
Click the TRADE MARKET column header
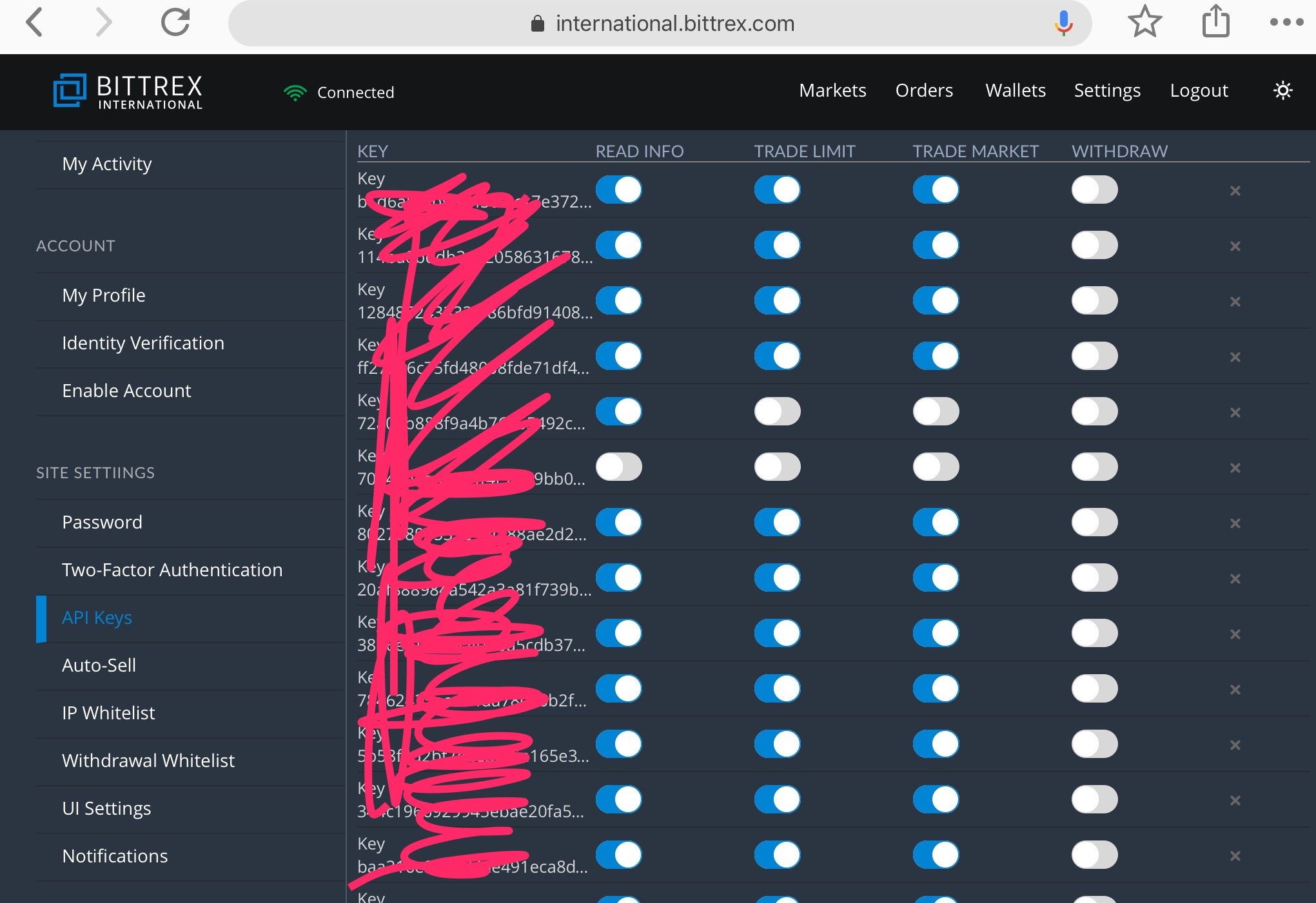pos(975,151)
